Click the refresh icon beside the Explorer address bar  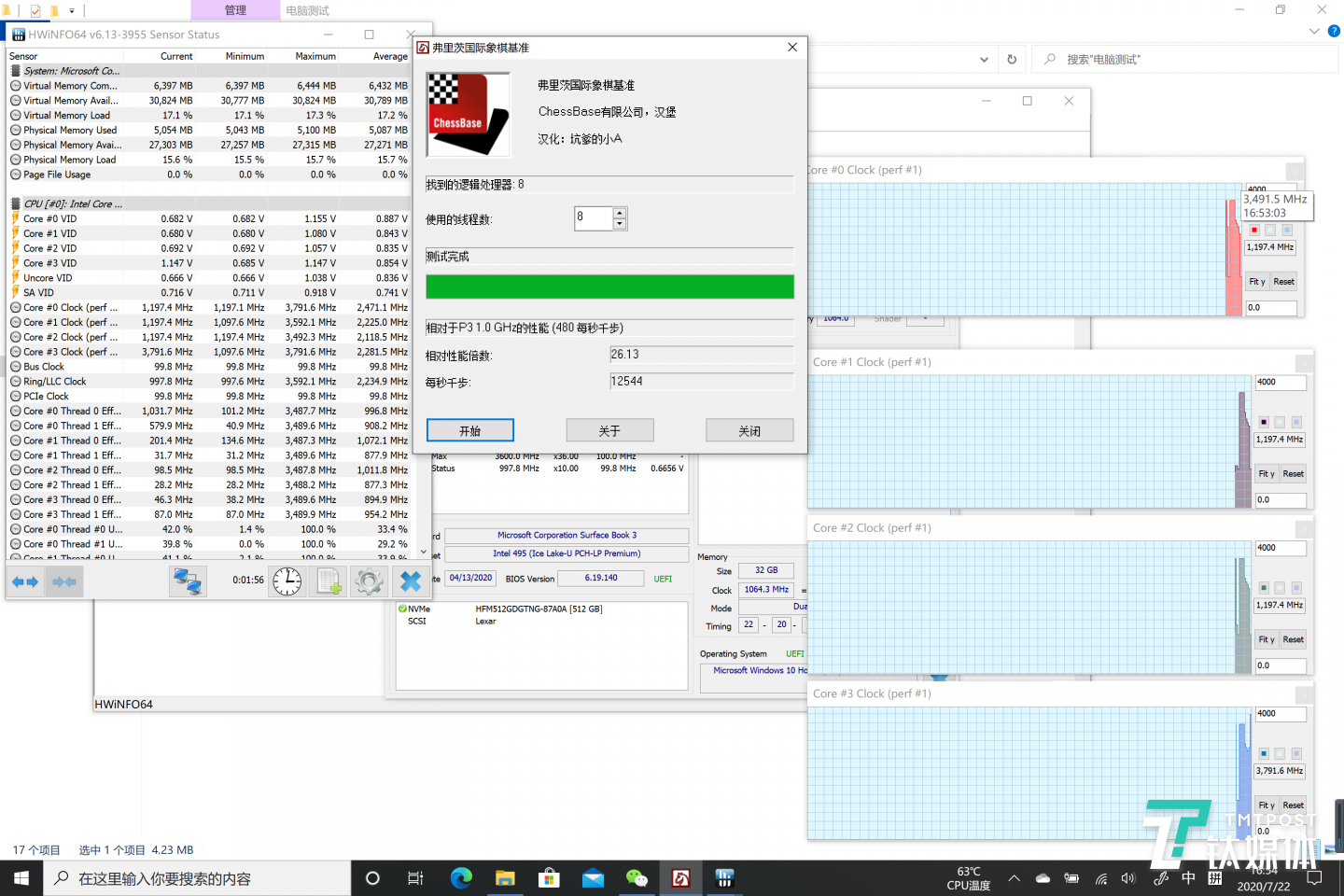tap(1012, 60)
